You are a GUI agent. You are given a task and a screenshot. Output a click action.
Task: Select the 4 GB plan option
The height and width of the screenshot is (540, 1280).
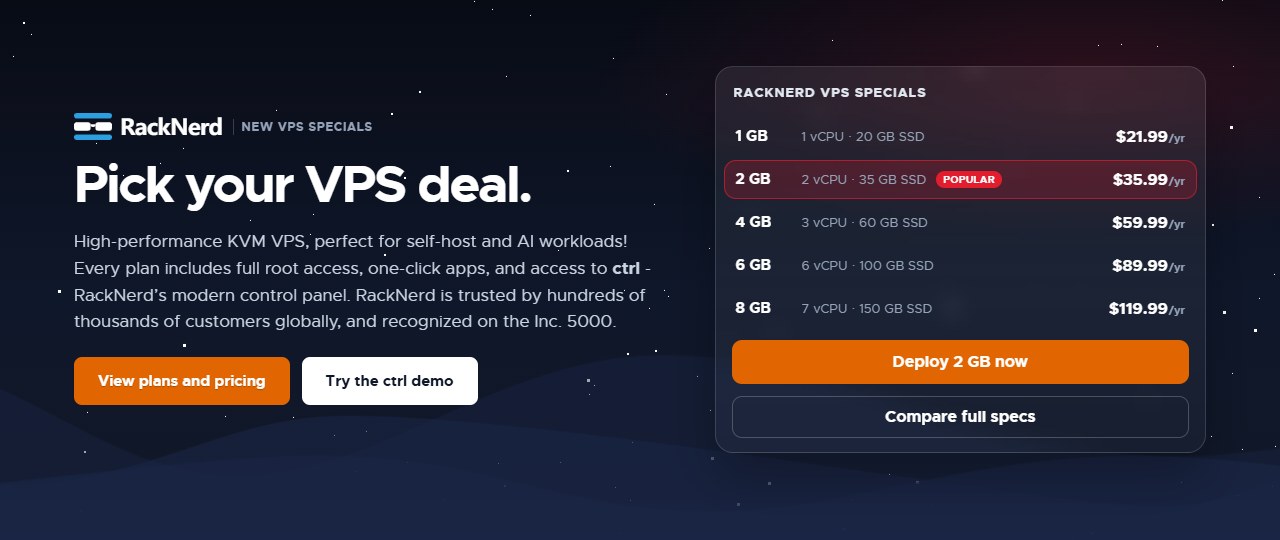tap(960, 223)
